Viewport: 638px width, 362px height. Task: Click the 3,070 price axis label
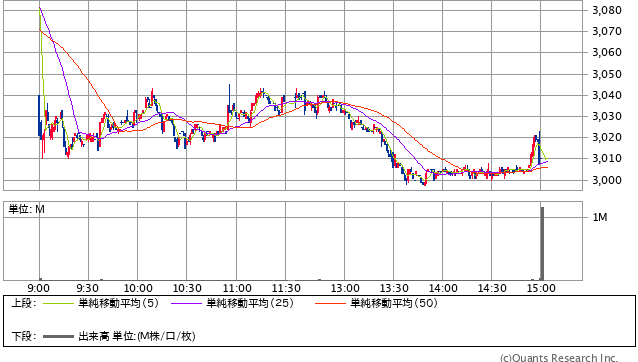click(607, 31)
